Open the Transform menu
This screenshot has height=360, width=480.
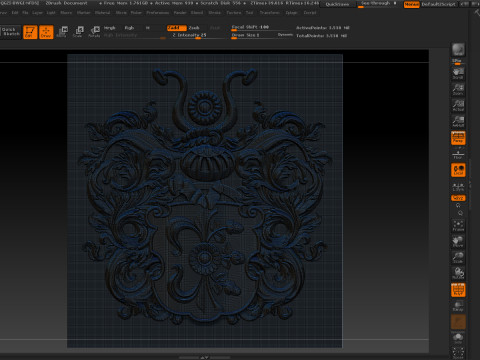pyautogui.click(x=270, y=13)
